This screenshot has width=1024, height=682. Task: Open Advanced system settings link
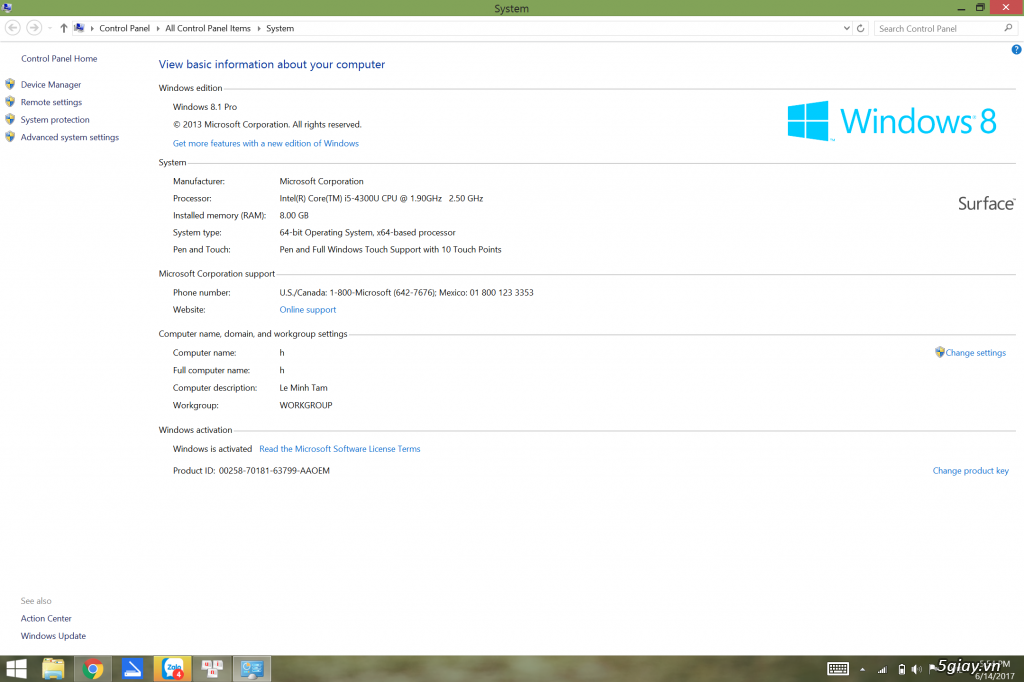(69, 137)
